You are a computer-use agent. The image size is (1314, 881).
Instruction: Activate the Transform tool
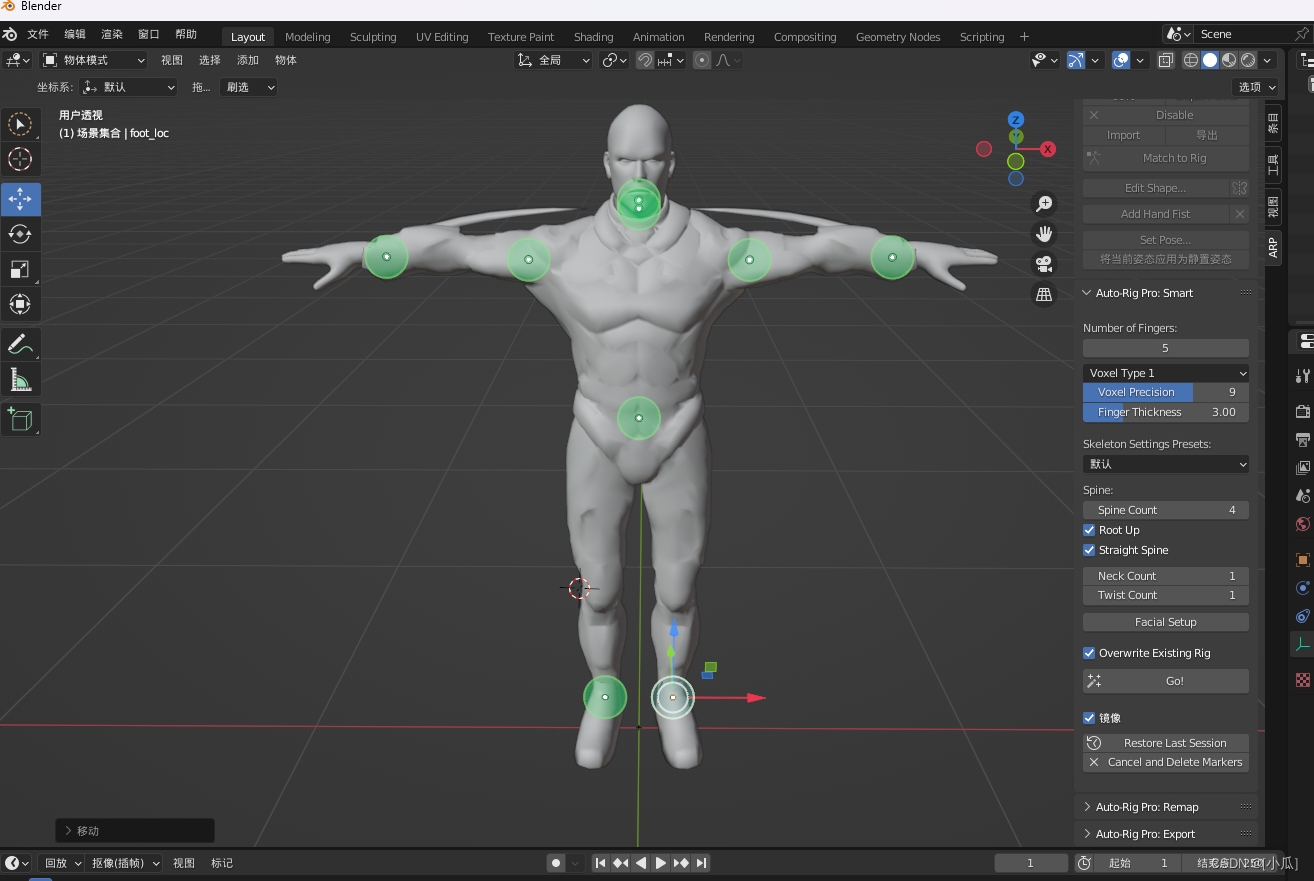[20, 303]
